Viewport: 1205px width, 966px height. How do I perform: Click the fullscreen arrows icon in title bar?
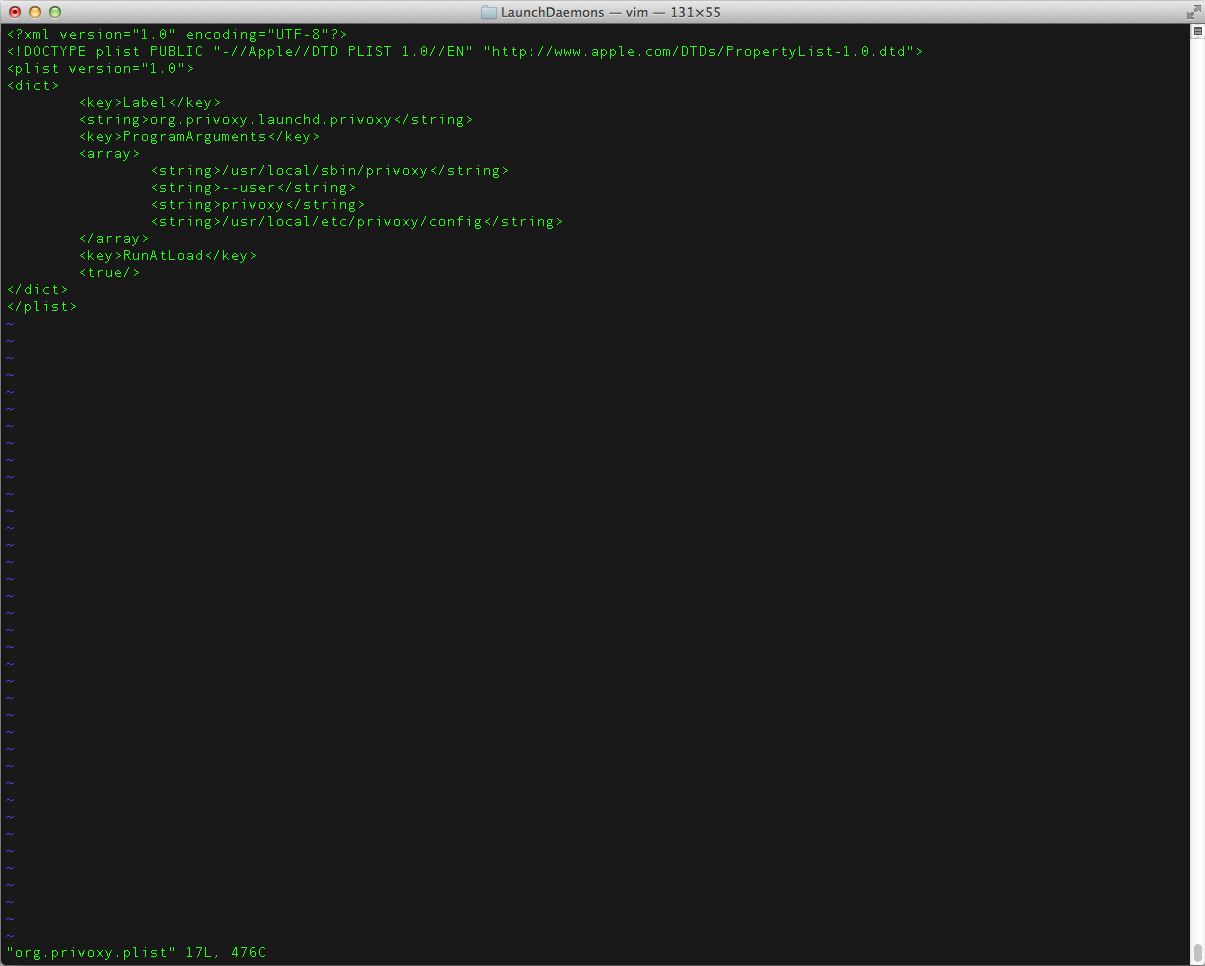pyautogui.click(x=1193, y=12)
